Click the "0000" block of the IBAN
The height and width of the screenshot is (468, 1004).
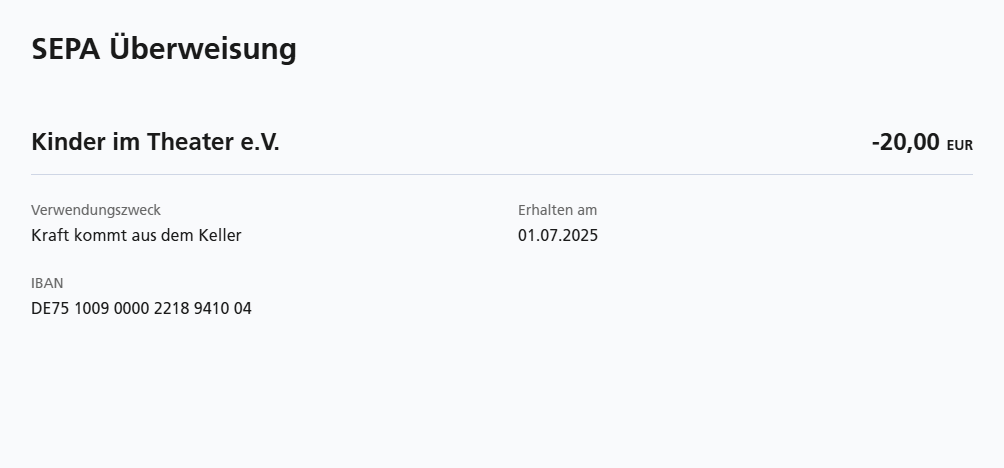point(131,309)
